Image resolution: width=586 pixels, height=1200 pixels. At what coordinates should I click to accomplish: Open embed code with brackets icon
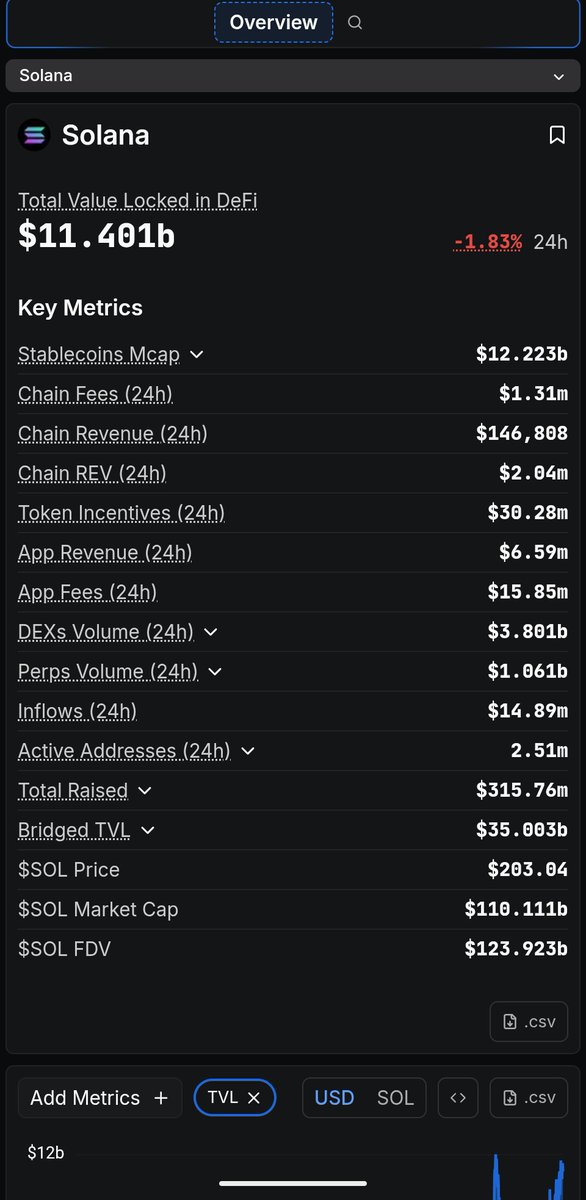[458, 1097]
